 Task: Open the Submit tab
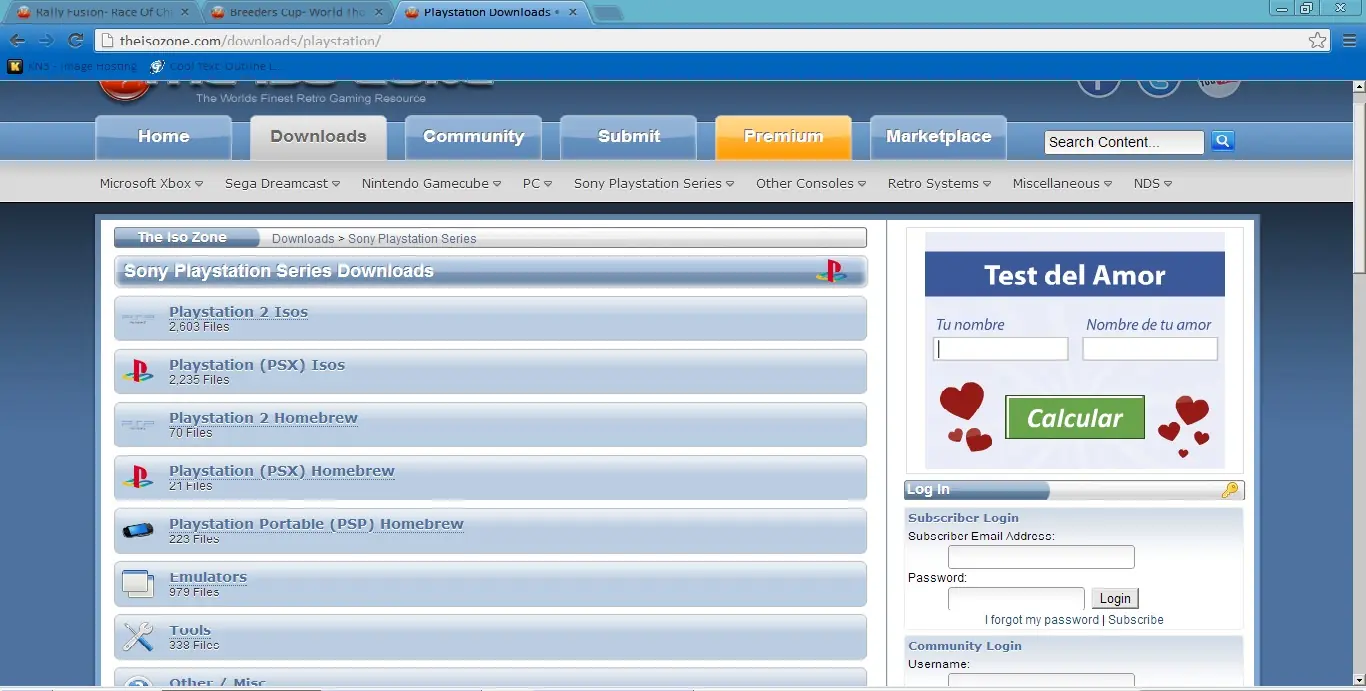(x=628, y=137)
